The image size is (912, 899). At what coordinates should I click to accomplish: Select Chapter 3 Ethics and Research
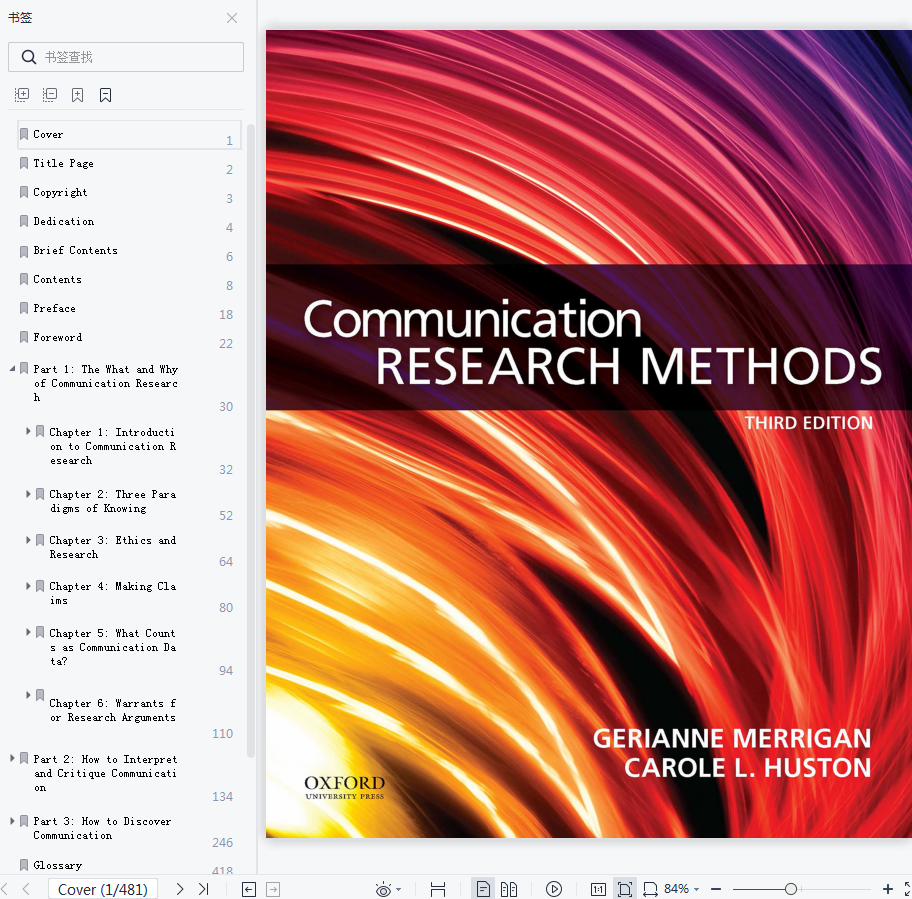[x=113, y=547]
